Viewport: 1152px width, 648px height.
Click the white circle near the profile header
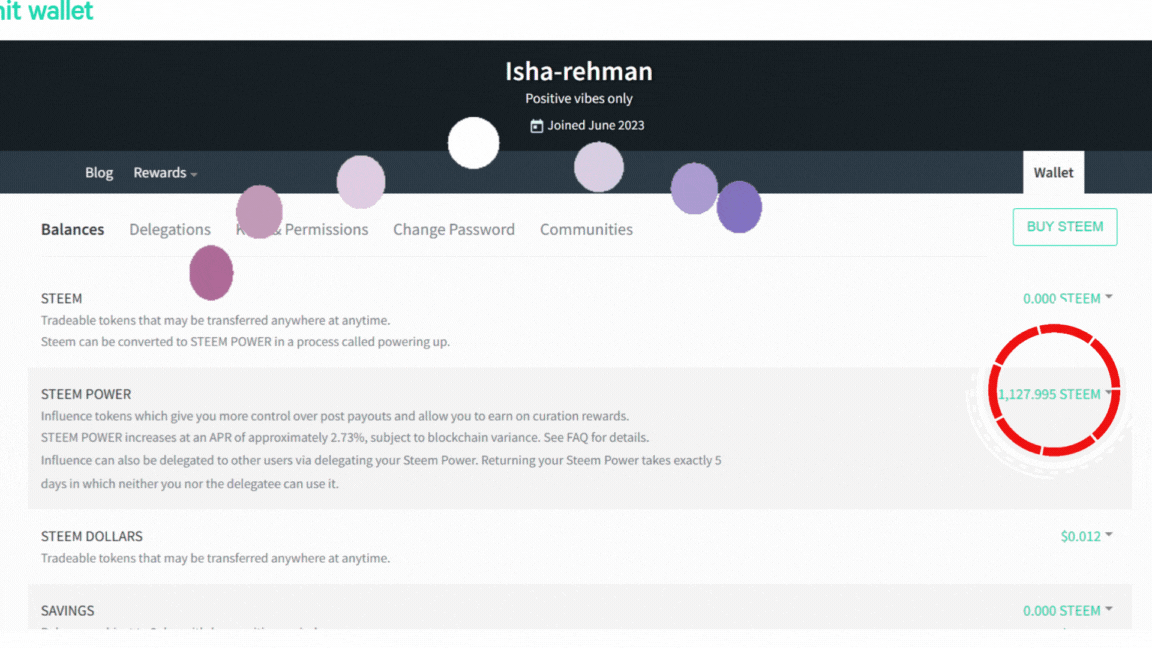pyautogui.click(x=473, y=143)
